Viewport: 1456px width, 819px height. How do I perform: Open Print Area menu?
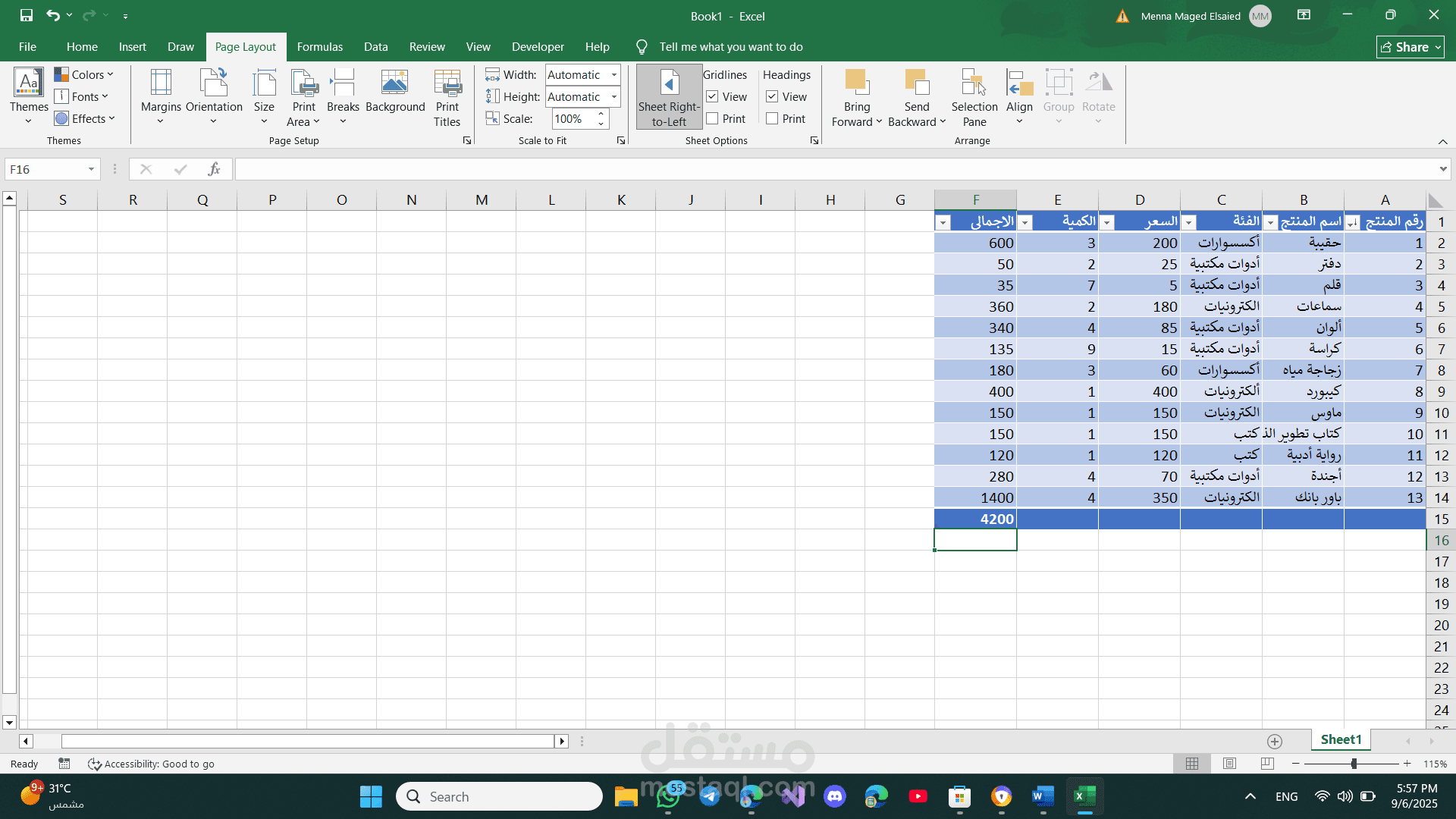click(303, 96)
